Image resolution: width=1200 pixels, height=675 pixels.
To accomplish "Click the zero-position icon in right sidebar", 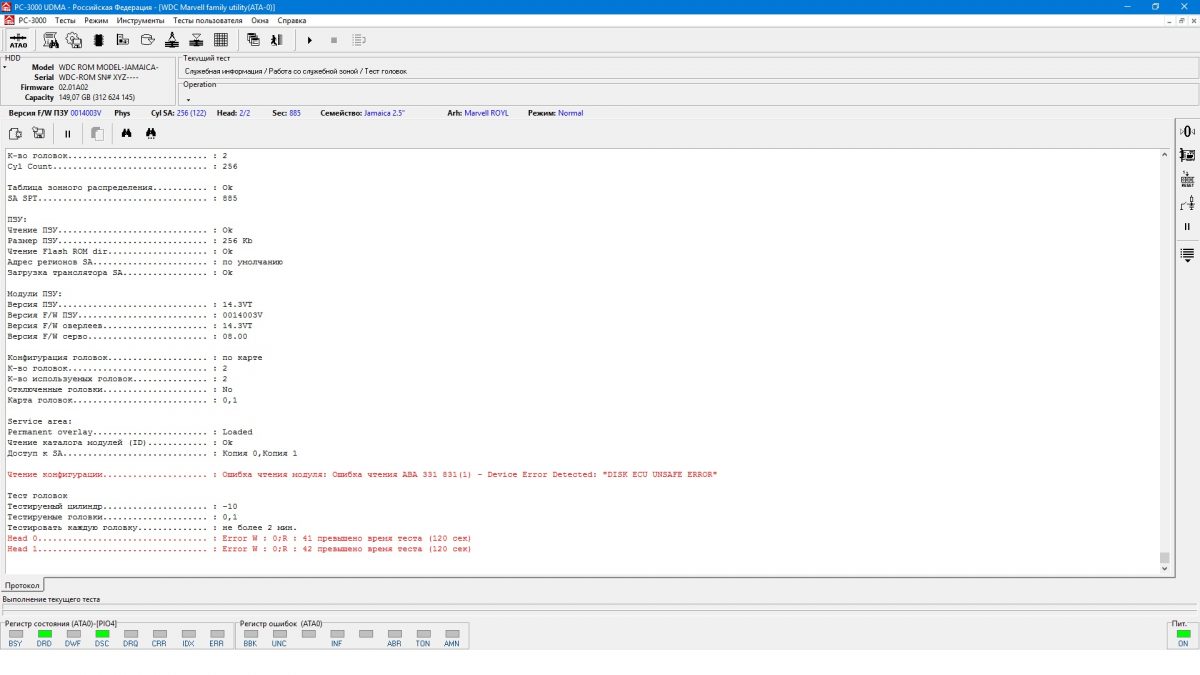I will [x=1187, y=131].
